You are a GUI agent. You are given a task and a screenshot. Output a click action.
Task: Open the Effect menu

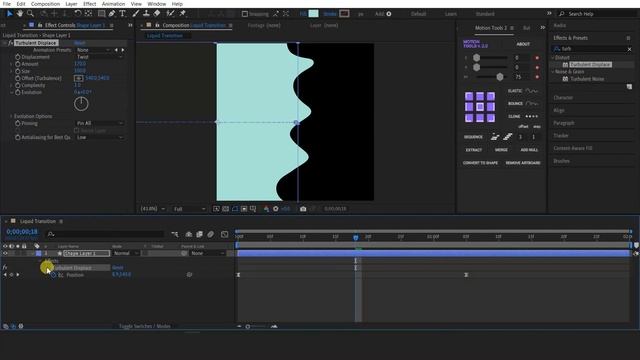click(89, 4)
